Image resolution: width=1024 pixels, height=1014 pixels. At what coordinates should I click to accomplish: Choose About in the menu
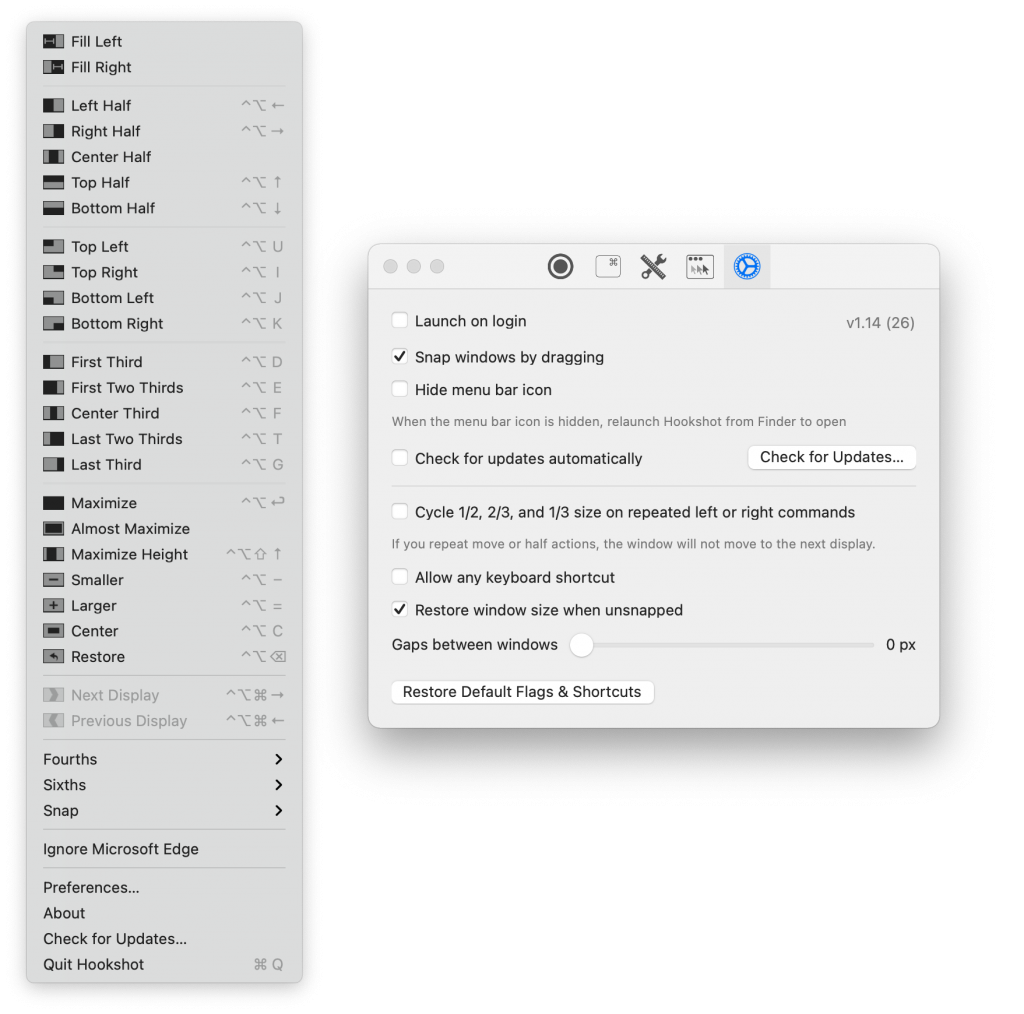[x=164, y=913]
